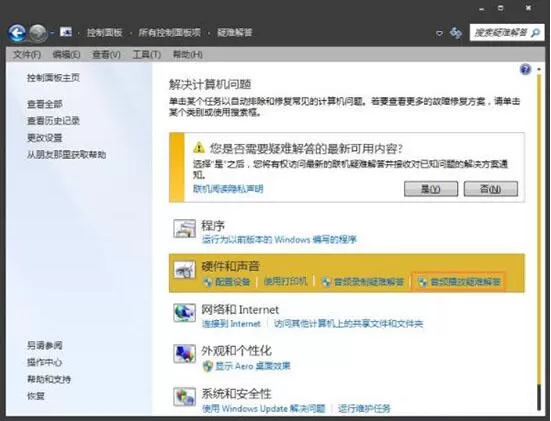The width and height of the screenshot is (551, 421).
Task: Click the 运行维护任务 link
Action: click(x=364, y=409)
